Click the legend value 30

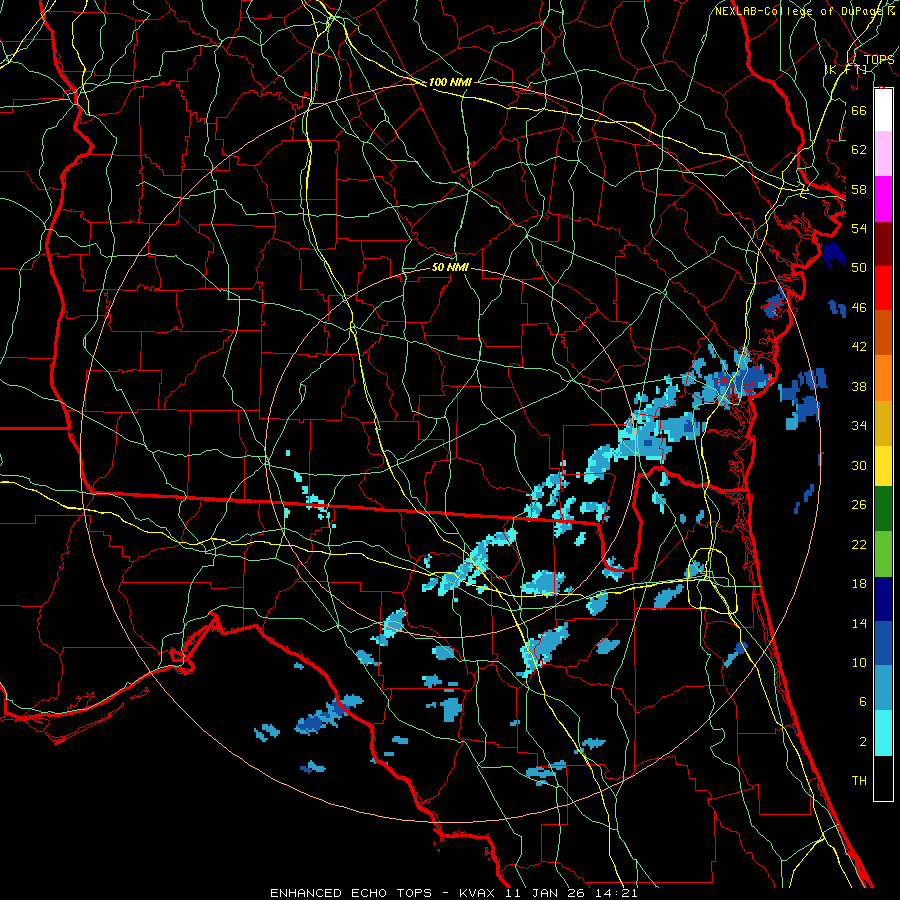(859, 465)
